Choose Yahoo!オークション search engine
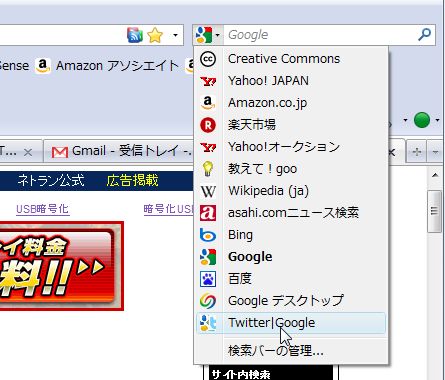The image size is (445, 380). coord(291,147)
